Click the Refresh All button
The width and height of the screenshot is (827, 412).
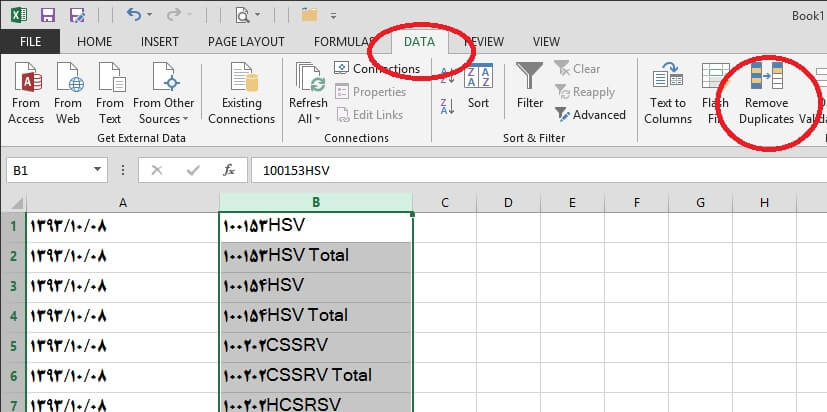click(x=308, y=93)
